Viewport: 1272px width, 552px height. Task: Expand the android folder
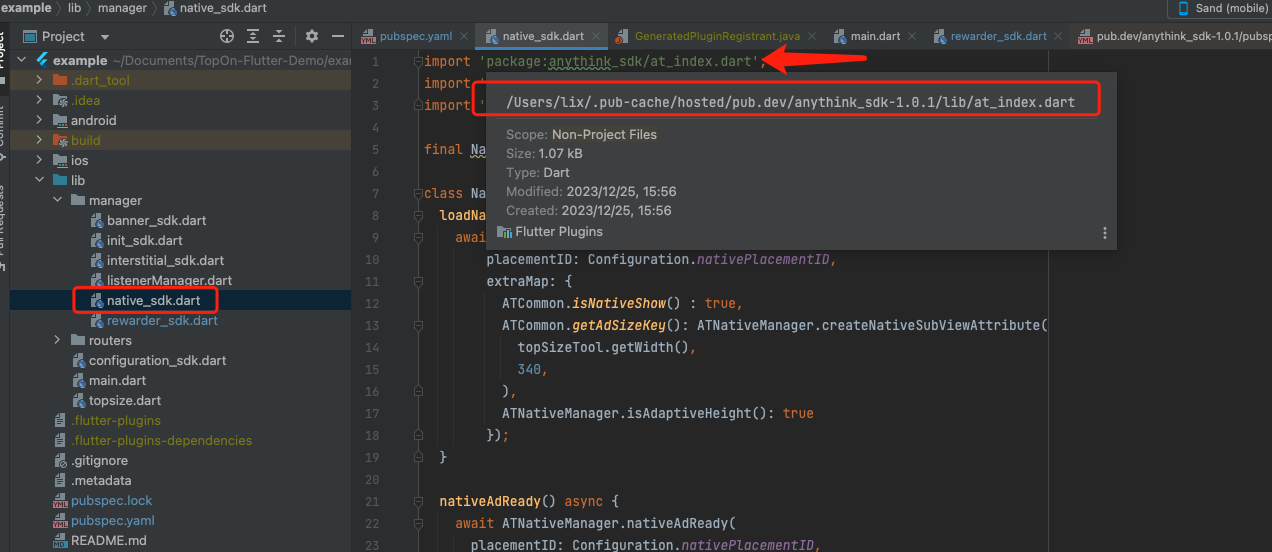(39, 120)
